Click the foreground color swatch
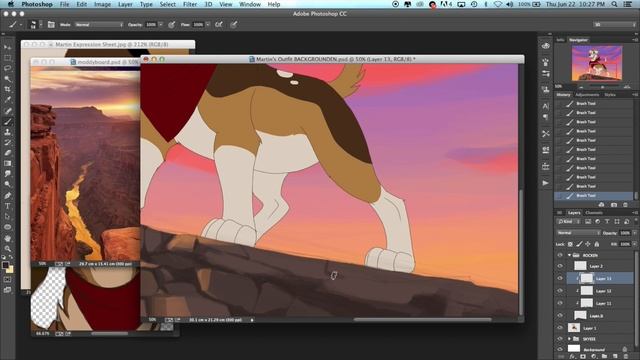Viewport: 640px width, 360px height. [5, 265]
